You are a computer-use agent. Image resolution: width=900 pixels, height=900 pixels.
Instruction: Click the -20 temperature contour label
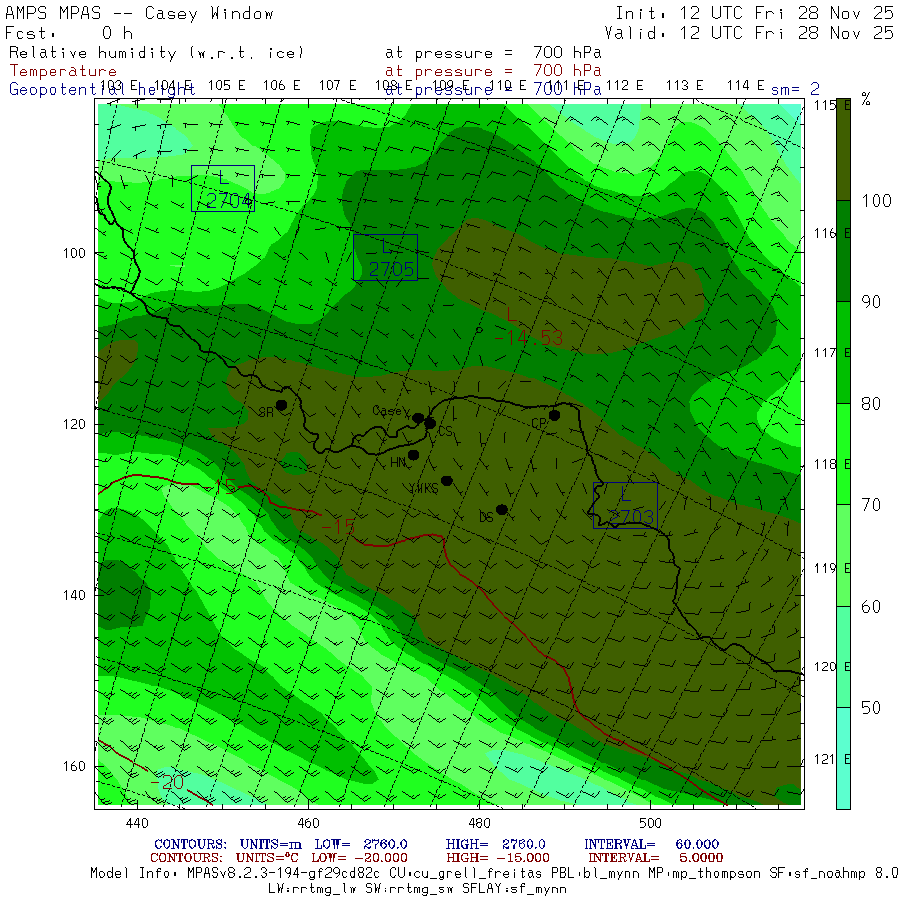coord(168,782)
